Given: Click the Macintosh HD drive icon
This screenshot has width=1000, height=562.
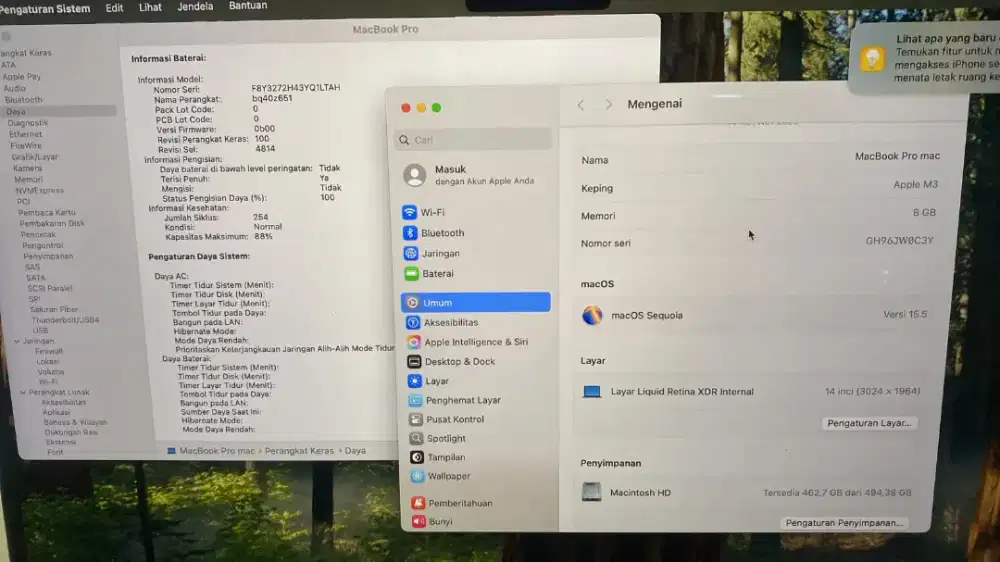Looking at the screenshot, I should (591, 492).
